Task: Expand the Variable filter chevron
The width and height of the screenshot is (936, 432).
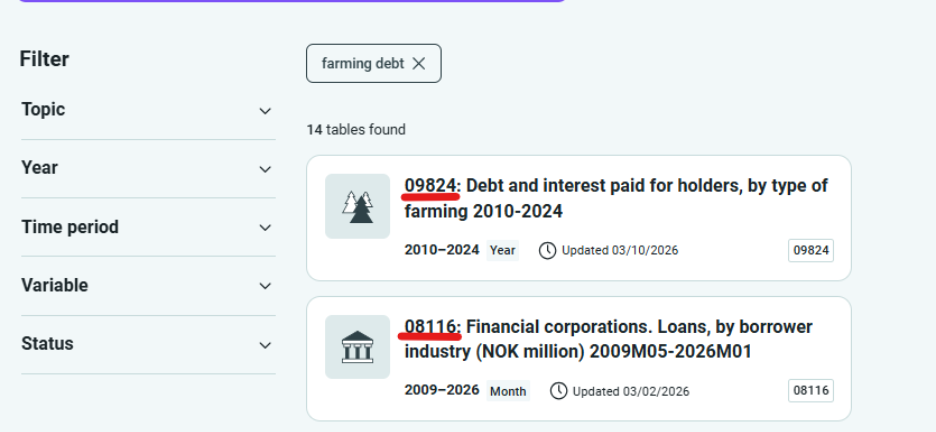Action: [265, 286]
